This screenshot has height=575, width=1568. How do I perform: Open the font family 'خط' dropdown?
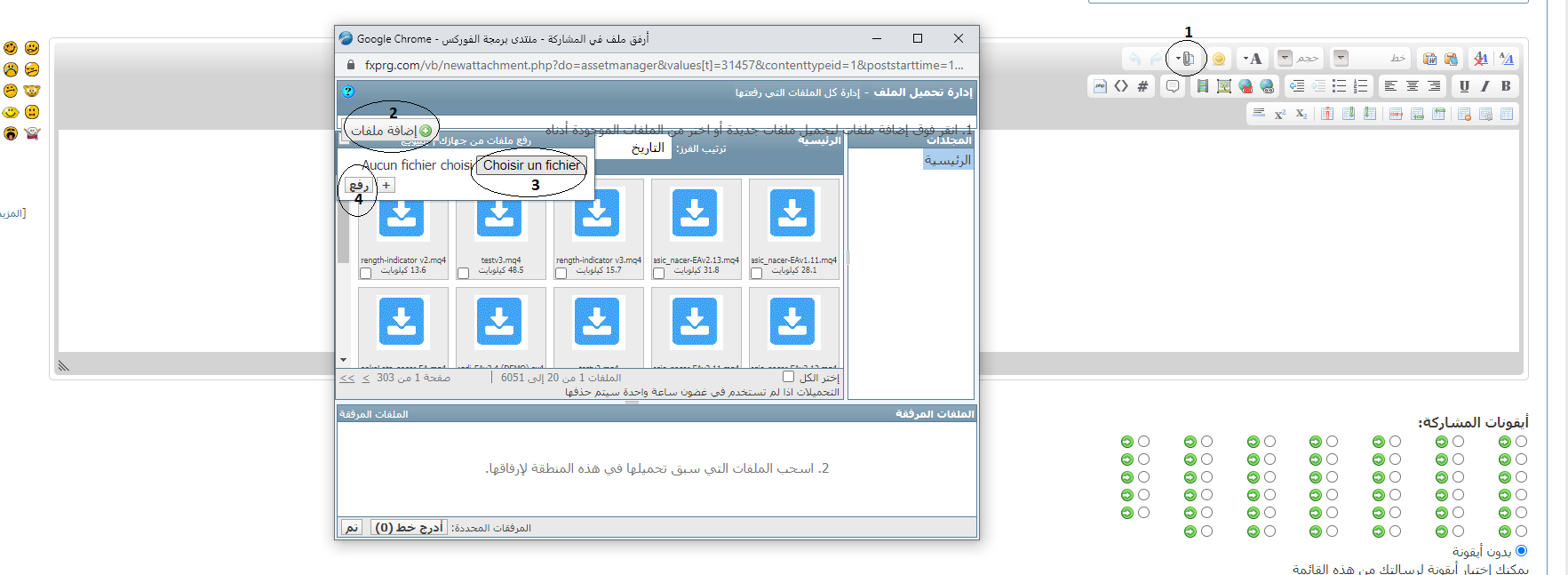[1341, 58]
